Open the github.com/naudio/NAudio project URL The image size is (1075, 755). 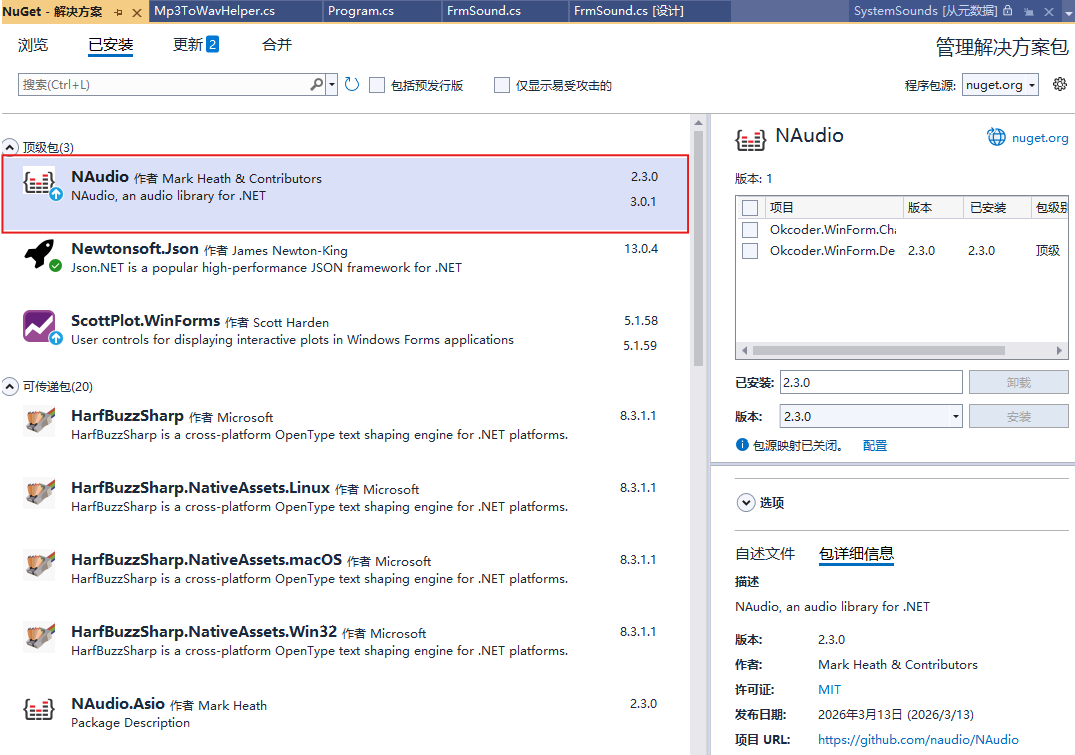click(x=918, y=740)
